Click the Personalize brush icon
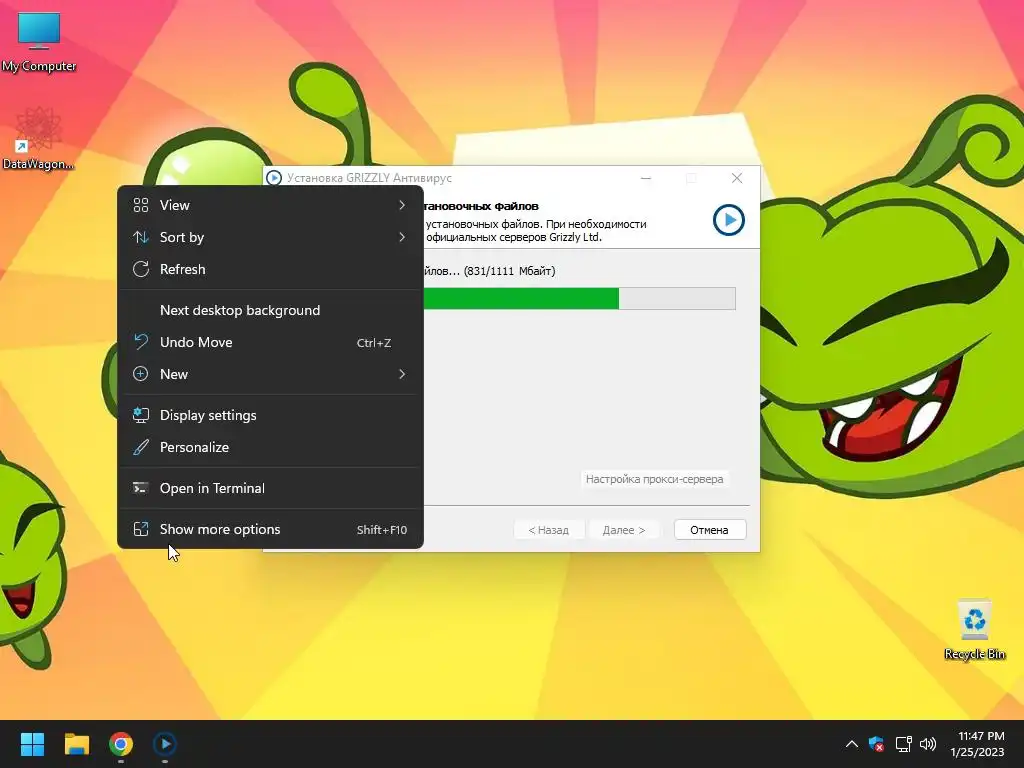This screenshot has height=768, width=1024. click(141, 447)
